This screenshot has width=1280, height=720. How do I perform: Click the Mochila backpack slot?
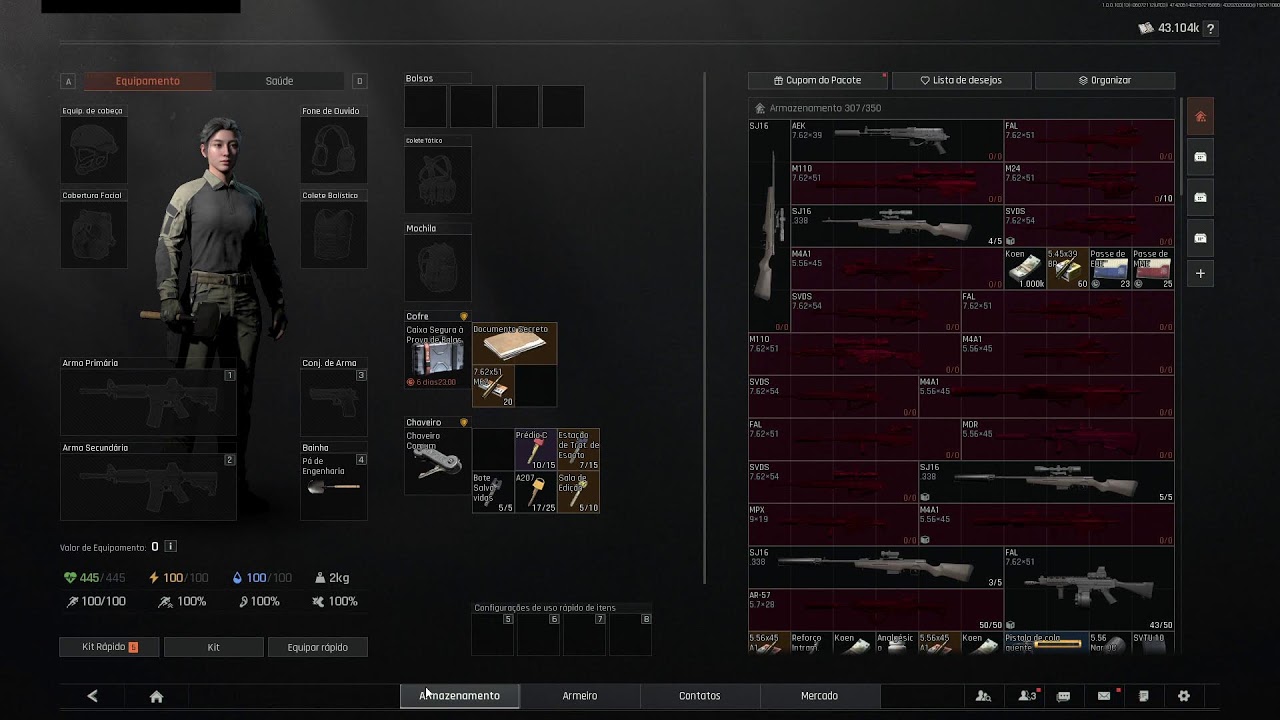point(437,268)
